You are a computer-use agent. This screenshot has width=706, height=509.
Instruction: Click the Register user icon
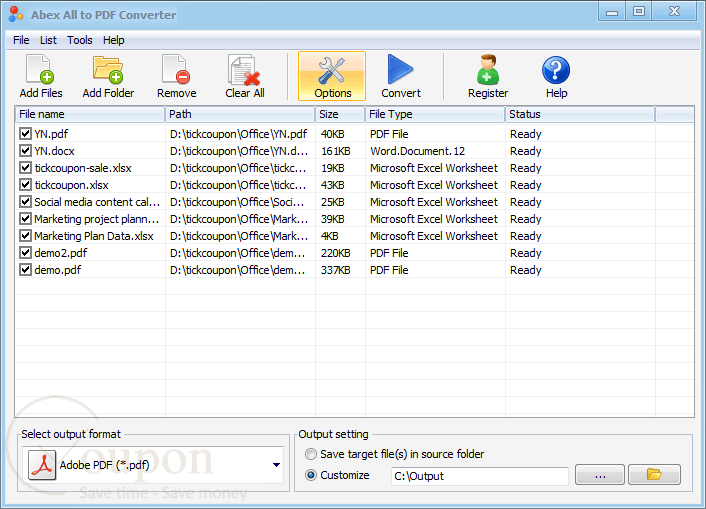pyautogui.click(x=488, y=70)
